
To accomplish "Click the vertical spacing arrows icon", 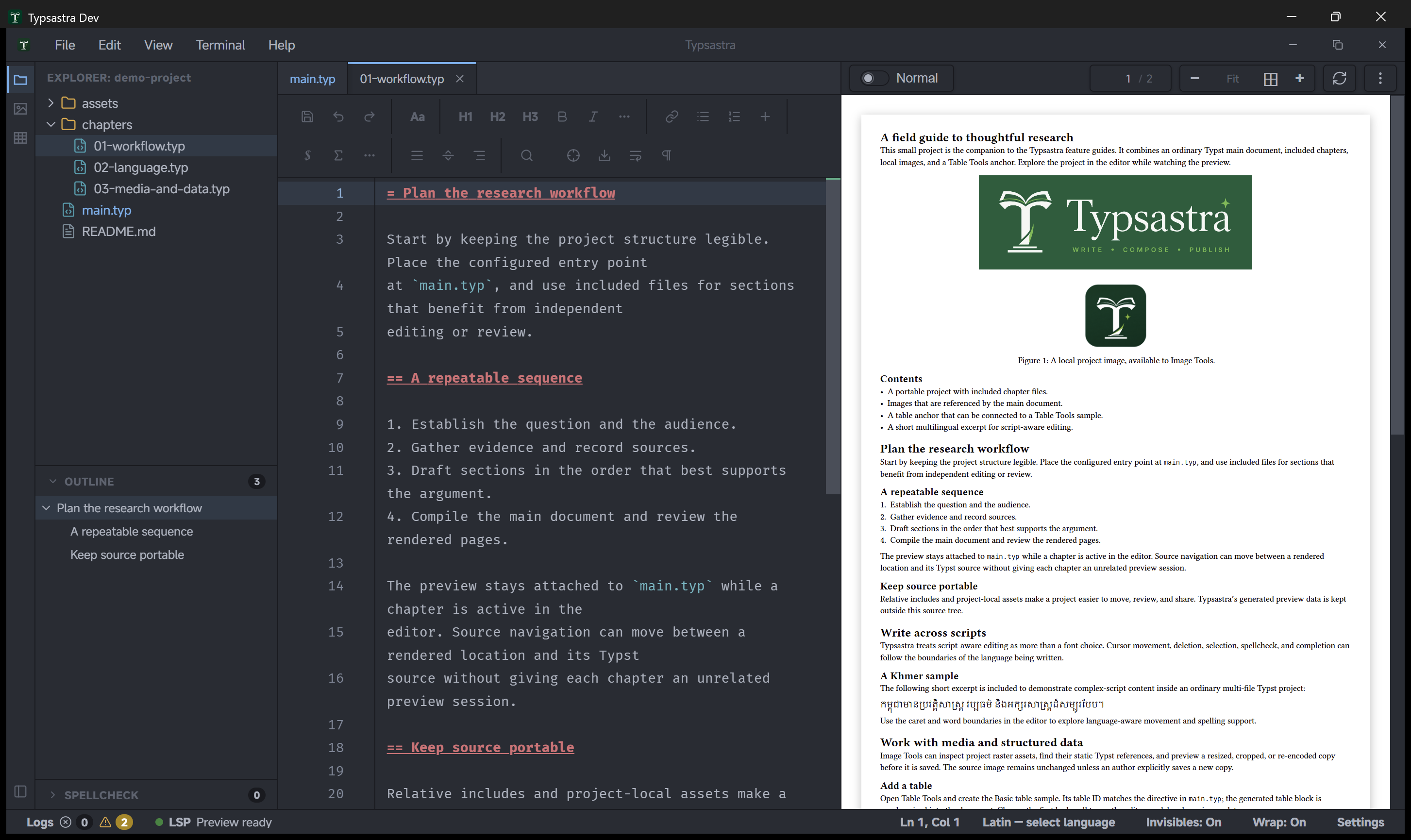I will pyautogui.click(x=448, y=155).
